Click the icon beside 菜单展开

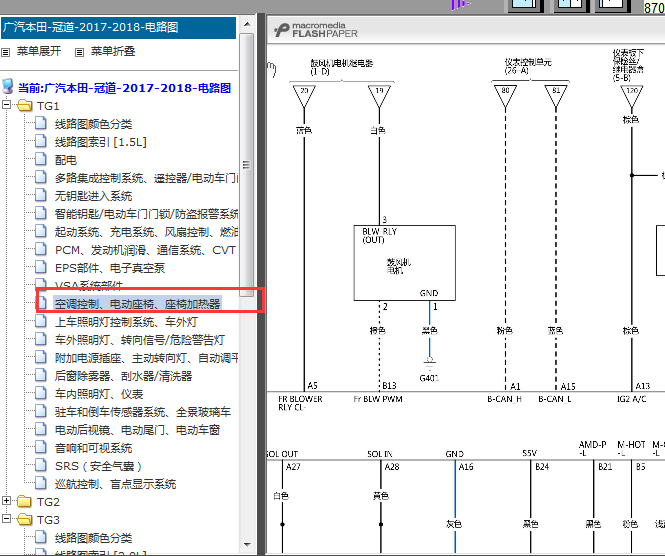6,52
